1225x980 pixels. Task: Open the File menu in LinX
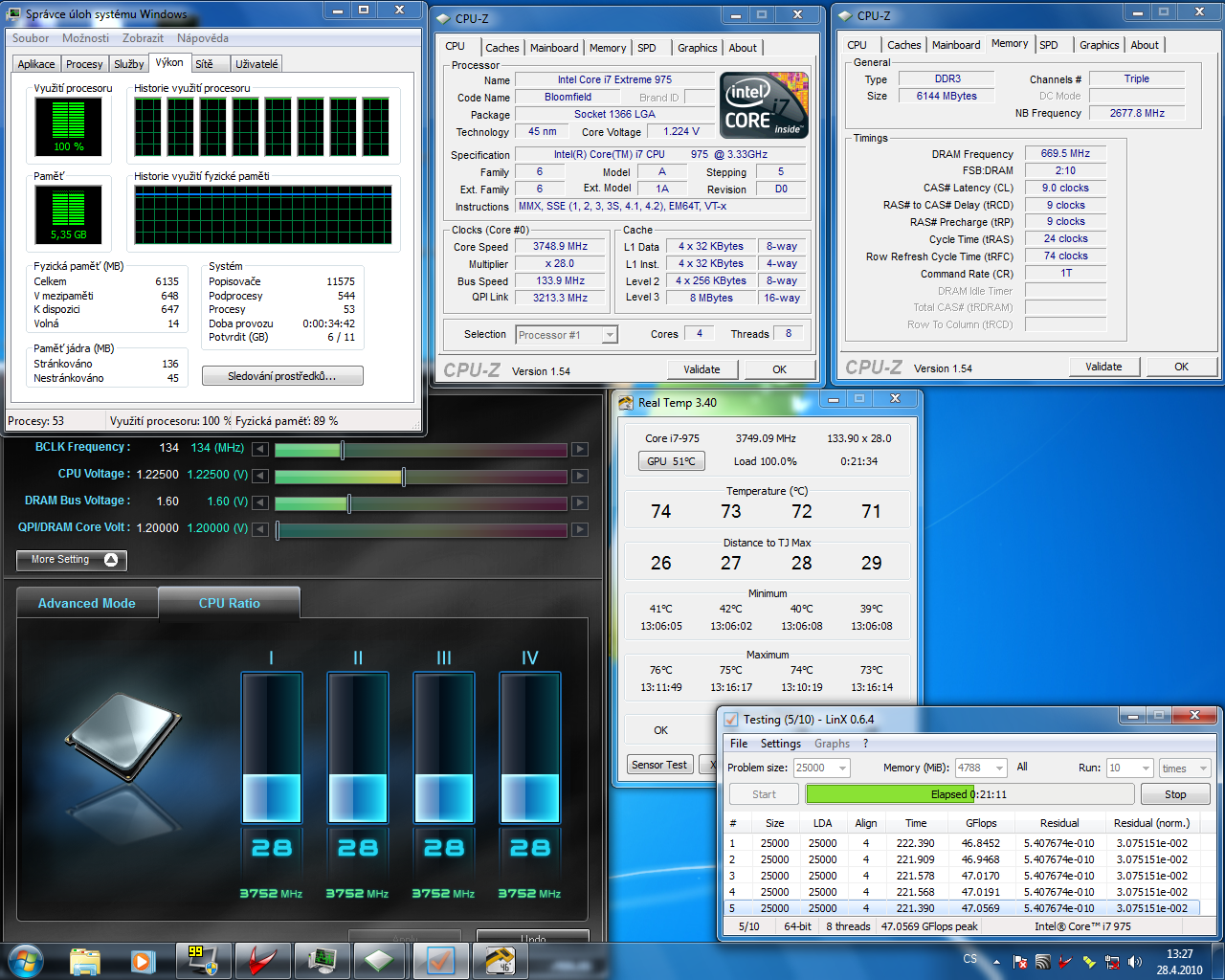tap(739, 744)
